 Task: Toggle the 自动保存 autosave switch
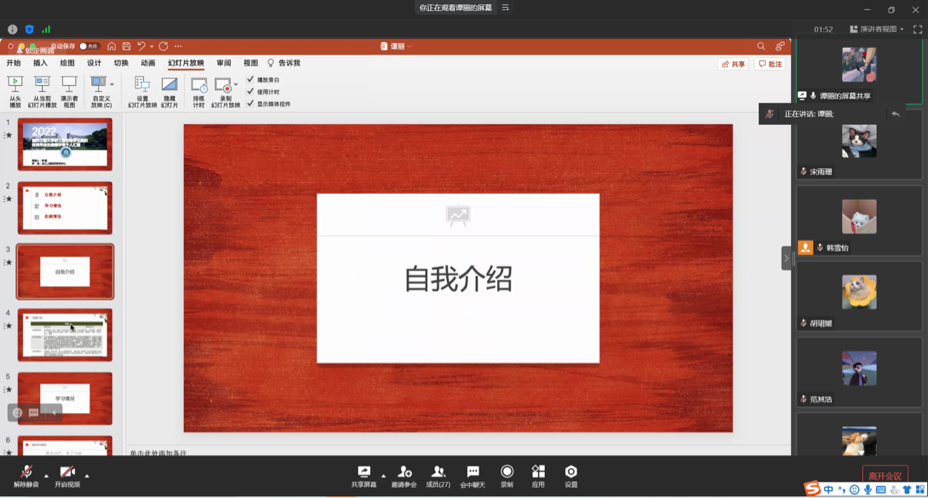[x=89, y=46]
